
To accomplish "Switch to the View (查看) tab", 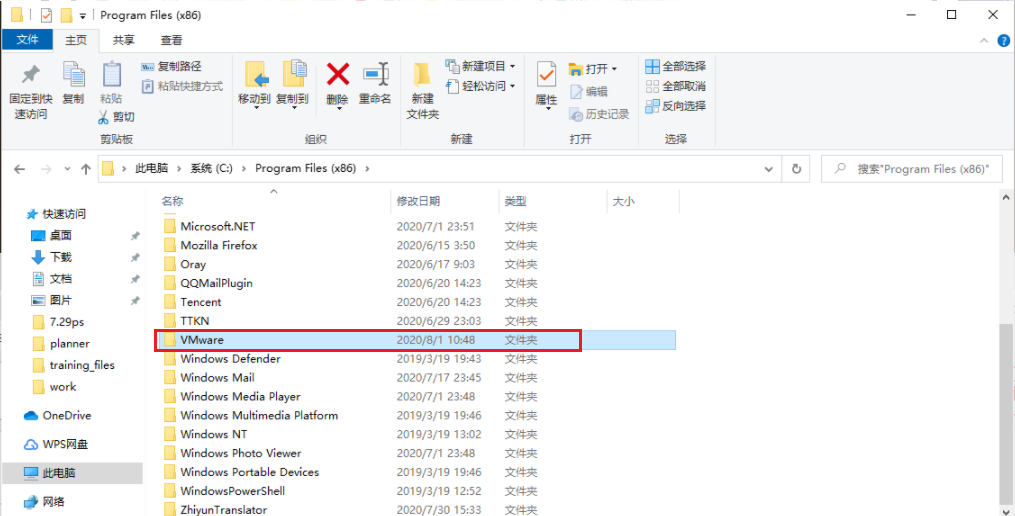I will tap(172, 40).
